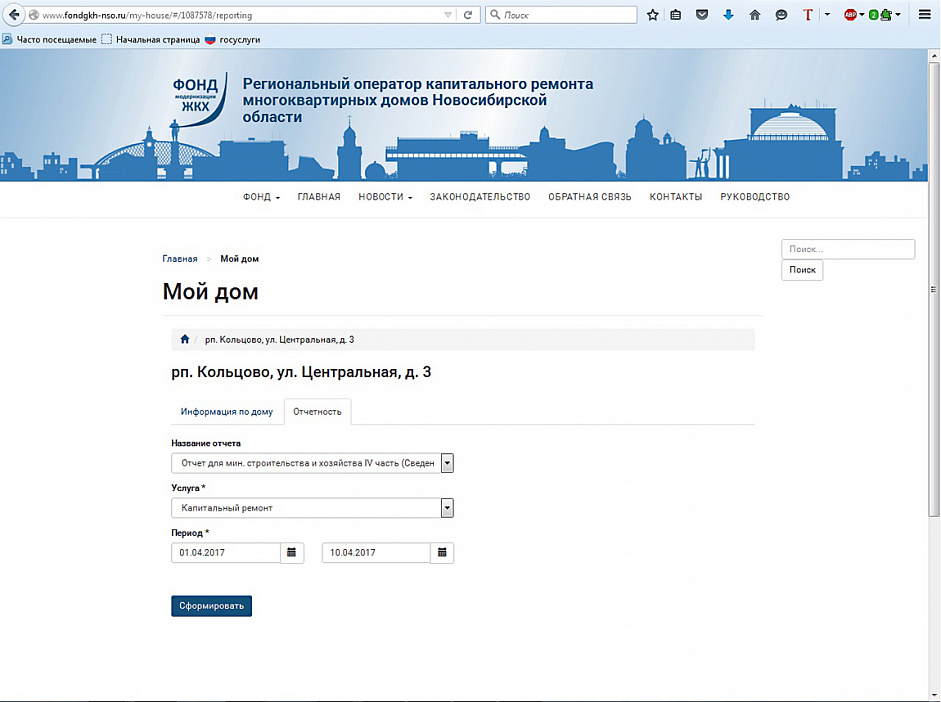Screen dimensions: 941x702
Task: Click the page vertical scrollbar
Action: 934,288
